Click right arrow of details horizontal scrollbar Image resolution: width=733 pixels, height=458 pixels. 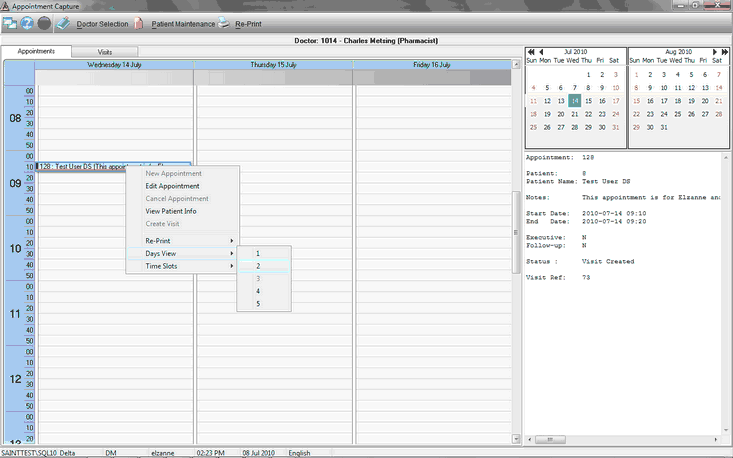(716, 439)
